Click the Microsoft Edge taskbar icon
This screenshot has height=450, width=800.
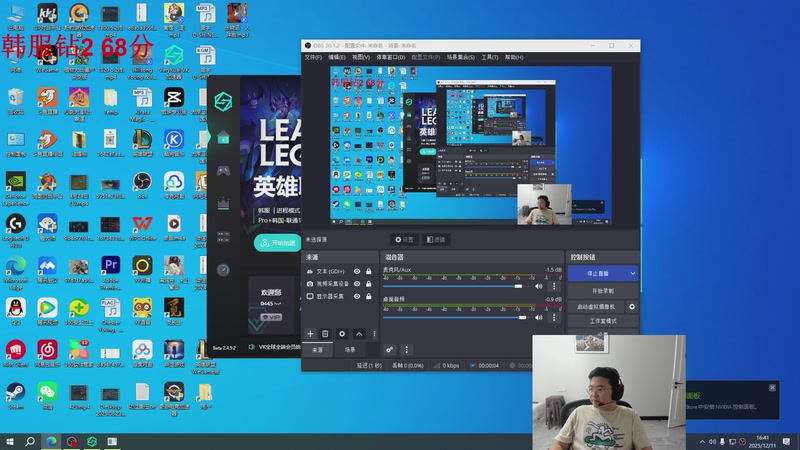51,441
